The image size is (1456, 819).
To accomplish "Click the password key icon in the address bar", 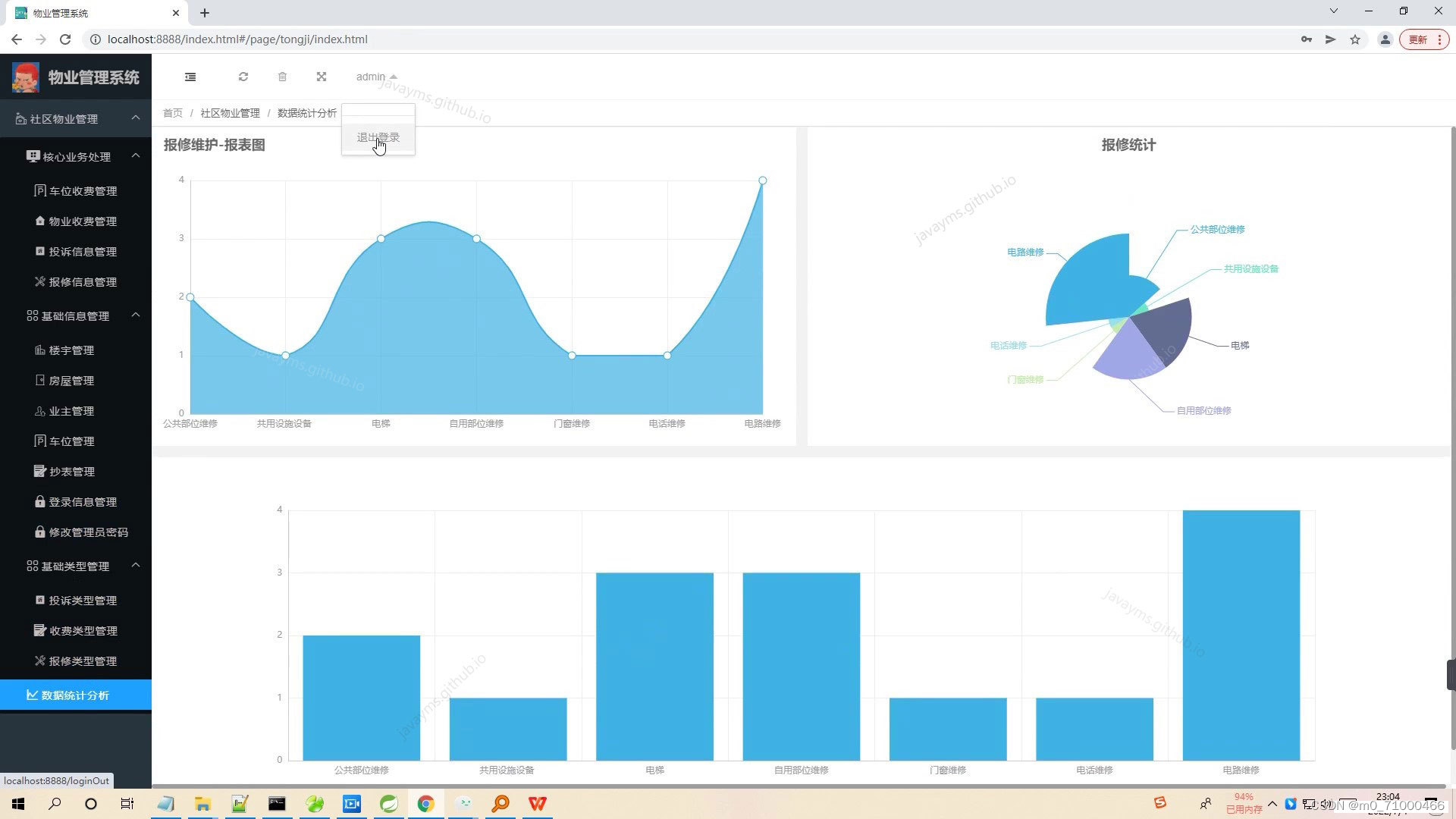I will click(x=1306, y=39).
